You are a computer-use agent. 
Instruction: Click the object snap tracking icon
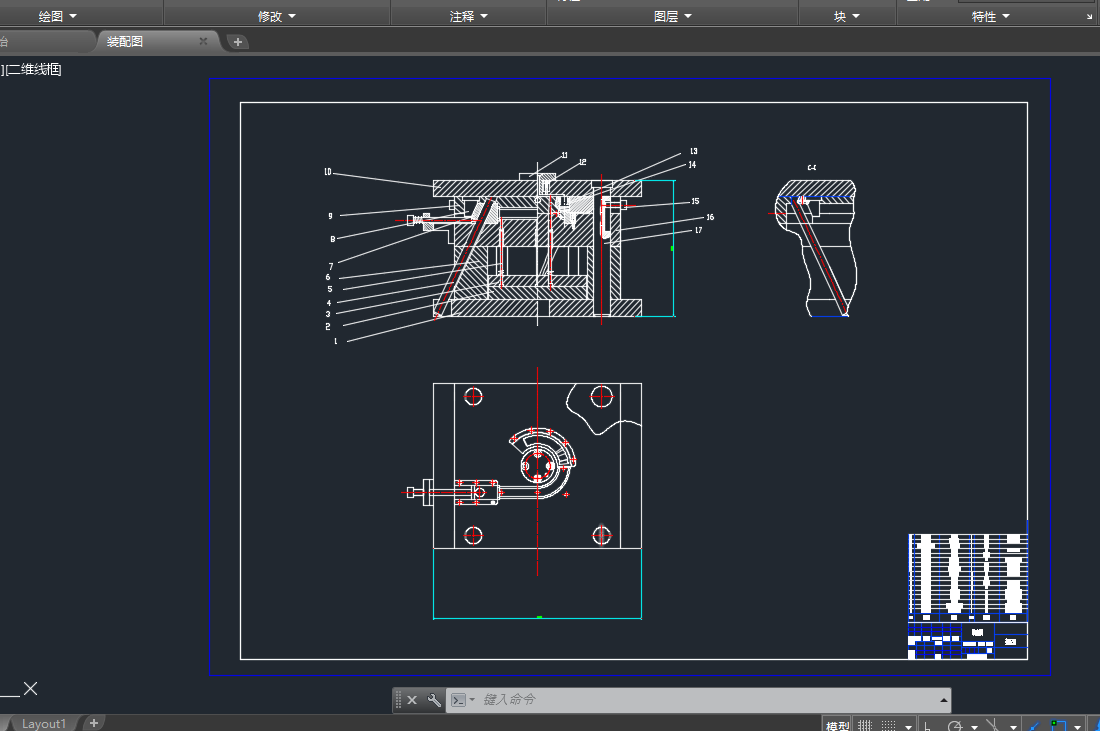point(1036,725)
